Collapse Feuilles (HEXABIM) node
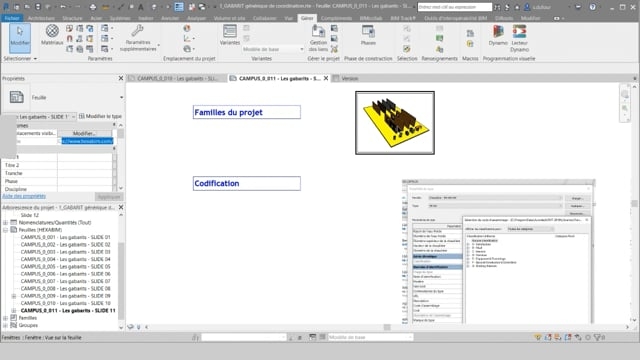Image resolution: width=640 pixels, height=360 pixels. (6, 230)
